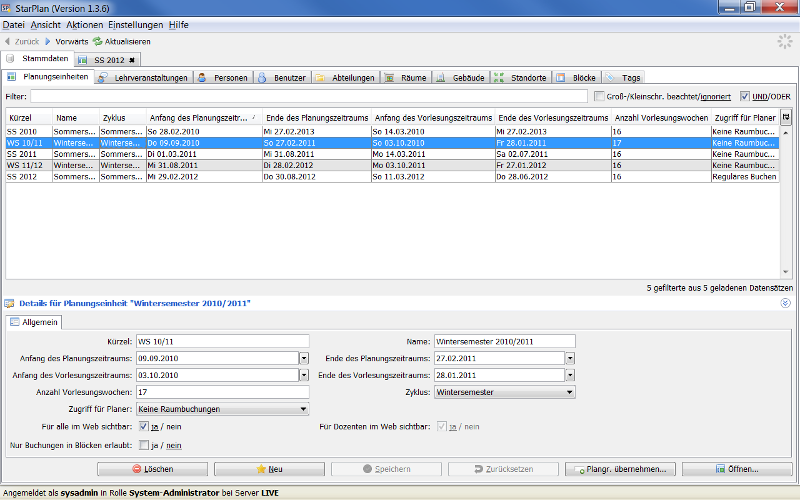This screenshot has height=500, width=800.
Task: Open Ende des Planungszeitraums date dropdown
Action: pos(570,358)
